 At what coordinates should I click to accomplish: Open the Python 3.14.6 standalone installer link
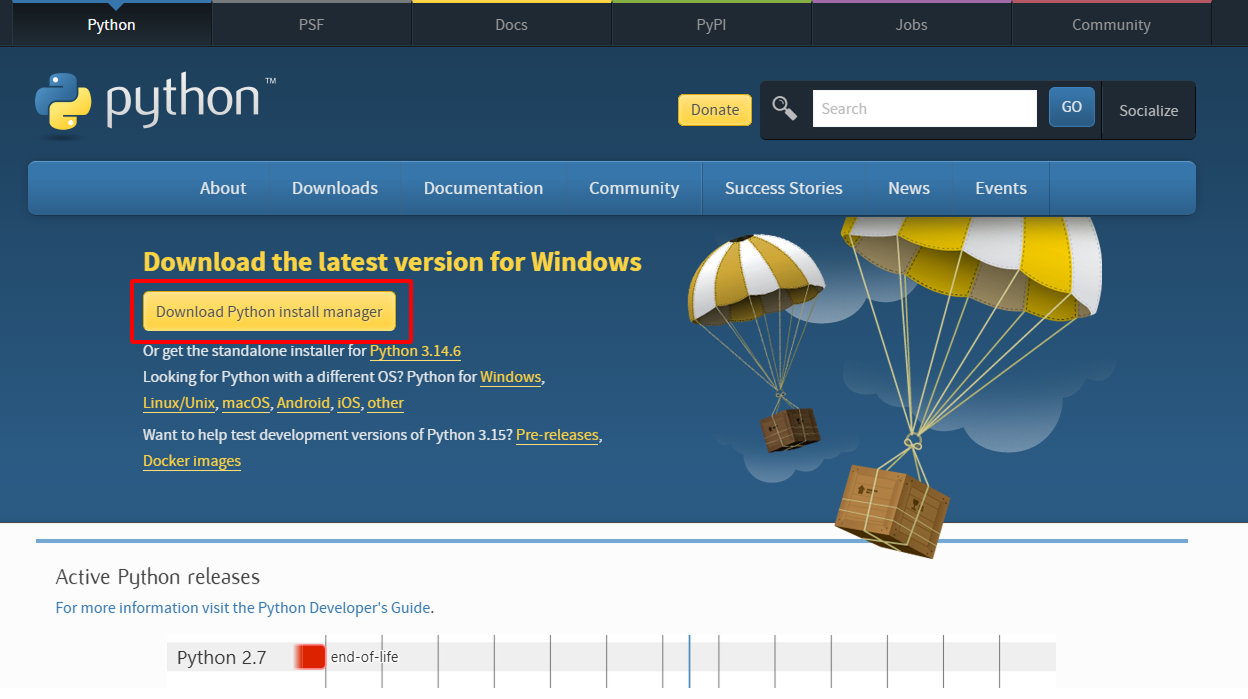pos(415,351)
